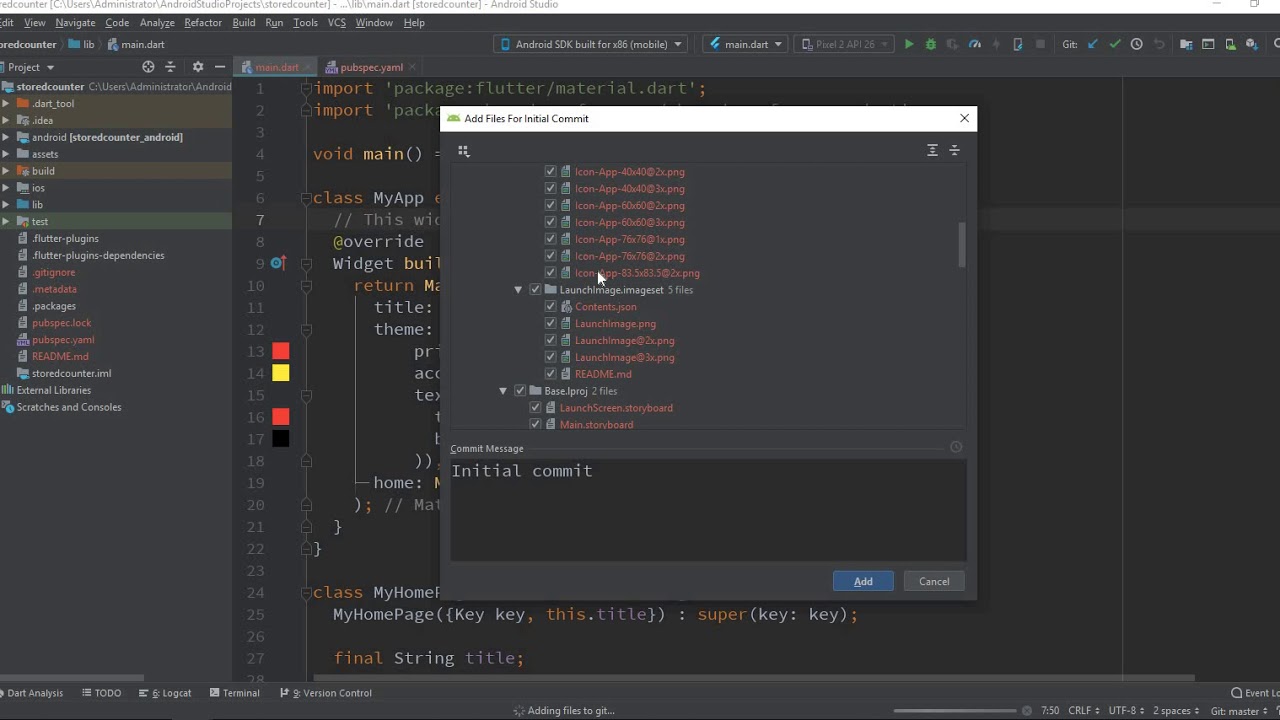The image size is (1280, 720).
Task: Open Git history clock icon
Action: (1137, 44)
